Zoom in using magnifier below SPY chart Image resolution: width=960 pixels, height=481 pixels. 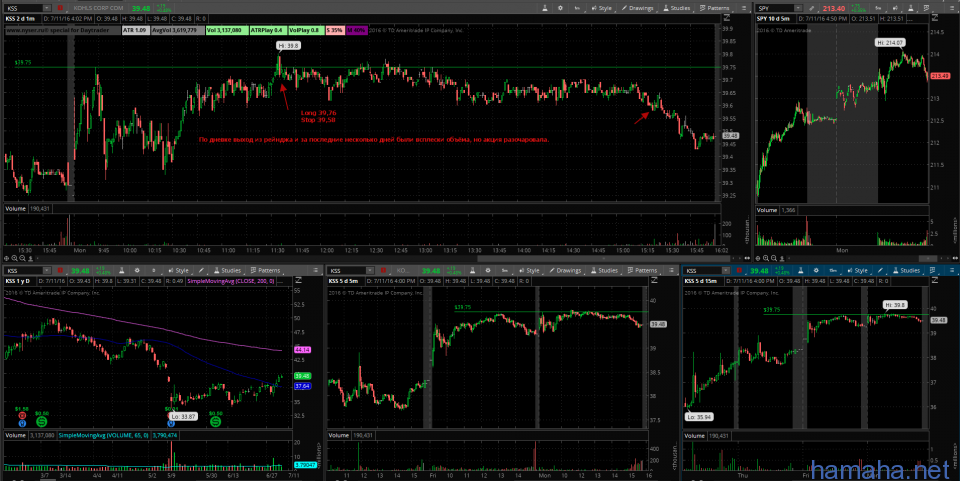[767, 259]
